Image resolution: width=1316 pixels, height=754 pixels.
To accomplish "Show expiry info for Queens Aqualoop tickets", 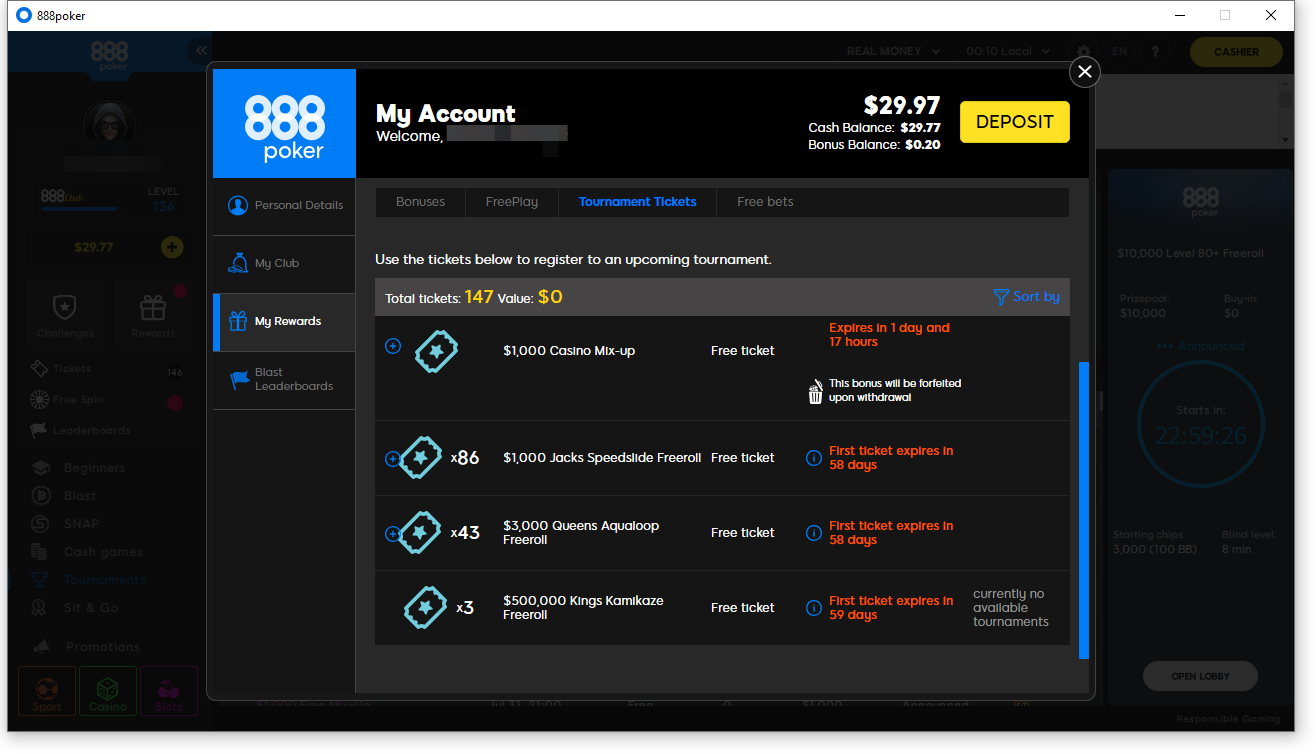I will coord(814,533).
